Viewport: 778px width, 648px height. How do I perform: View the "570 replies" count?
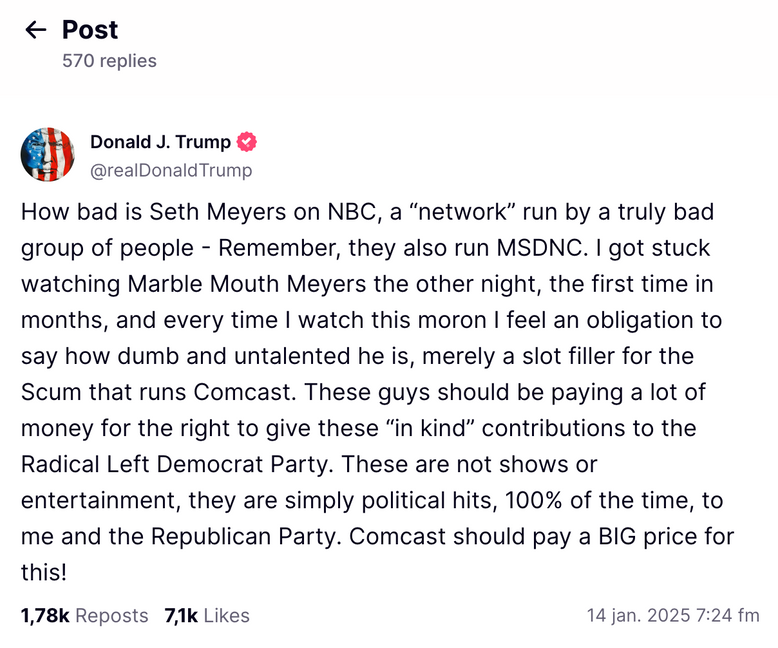109,61
